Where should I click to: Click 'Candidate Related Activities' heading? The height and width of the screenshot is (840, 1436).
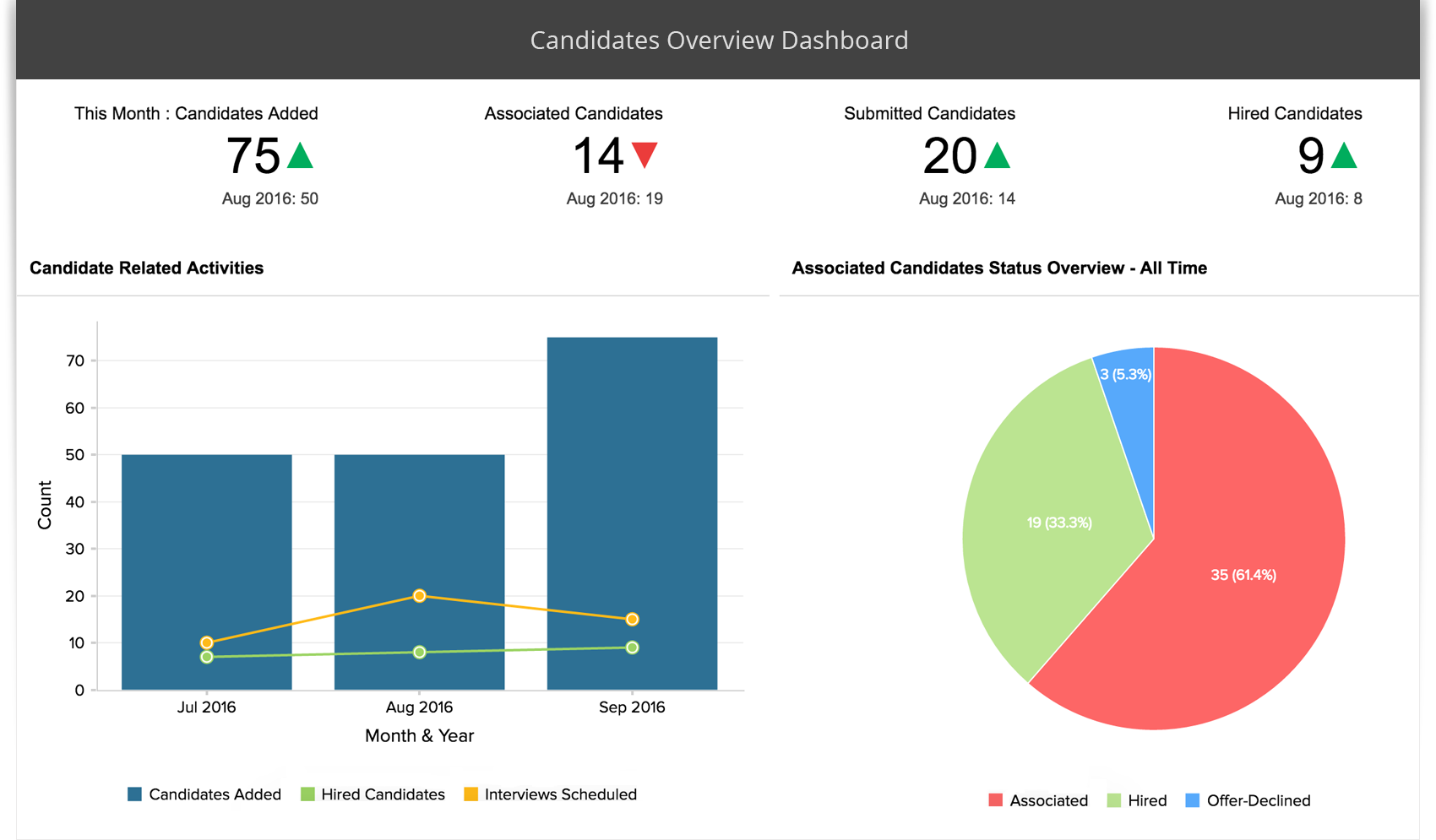[147, 268]
